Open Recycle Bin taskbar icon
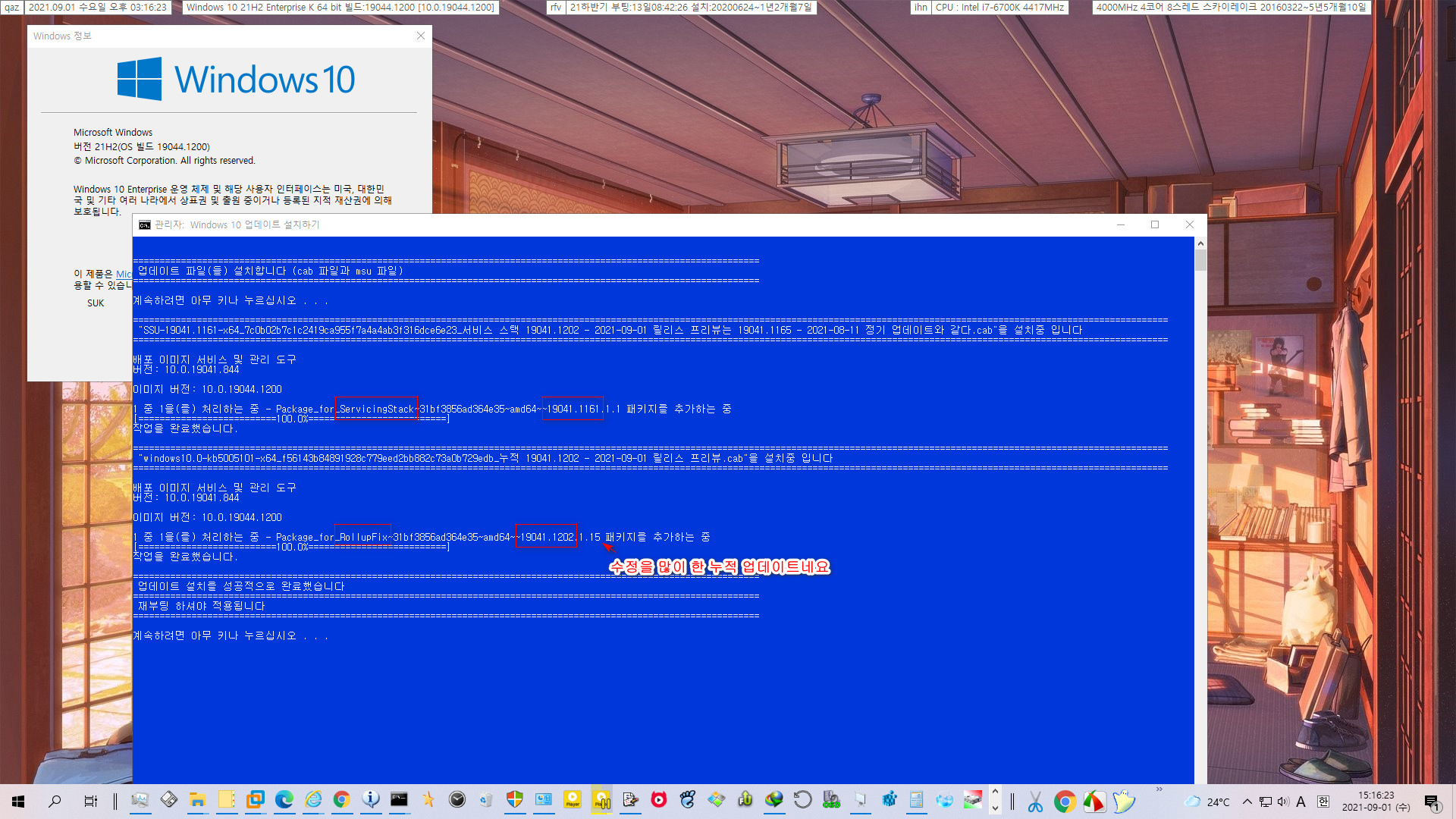 click(x=486, y=799)
